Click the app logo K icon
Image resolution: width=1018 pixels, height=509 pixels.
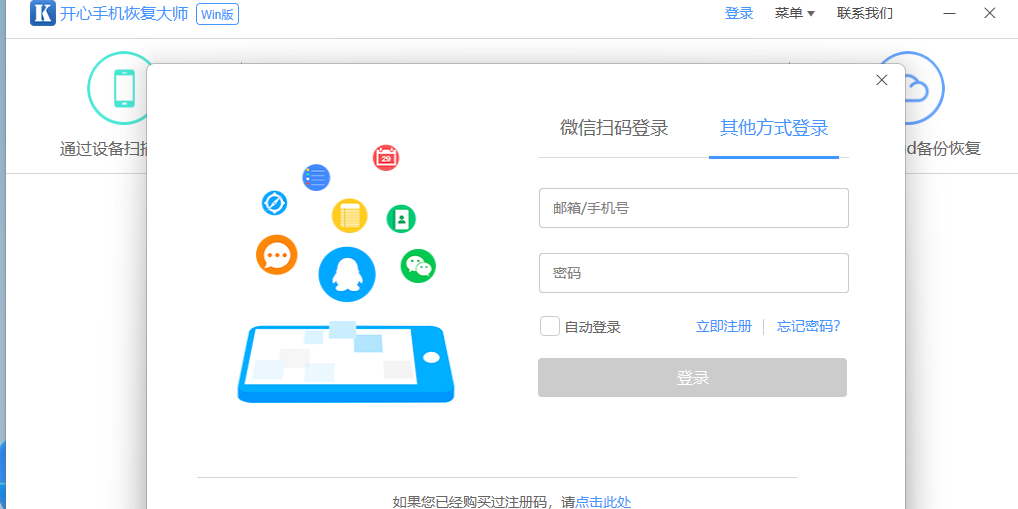[42, 14]
